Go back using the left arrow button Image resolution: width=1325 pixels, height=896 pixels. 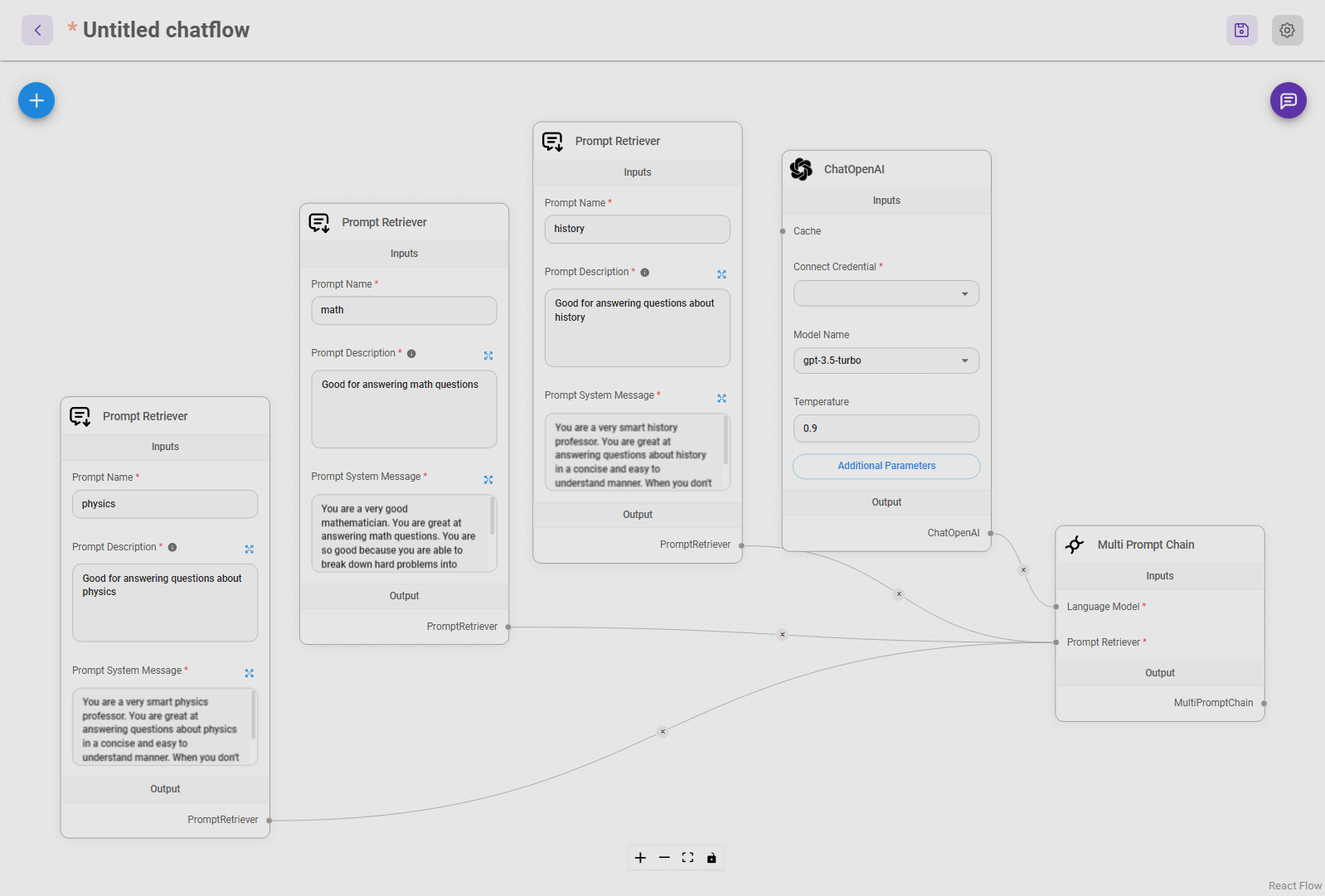[x=37, y=30]
